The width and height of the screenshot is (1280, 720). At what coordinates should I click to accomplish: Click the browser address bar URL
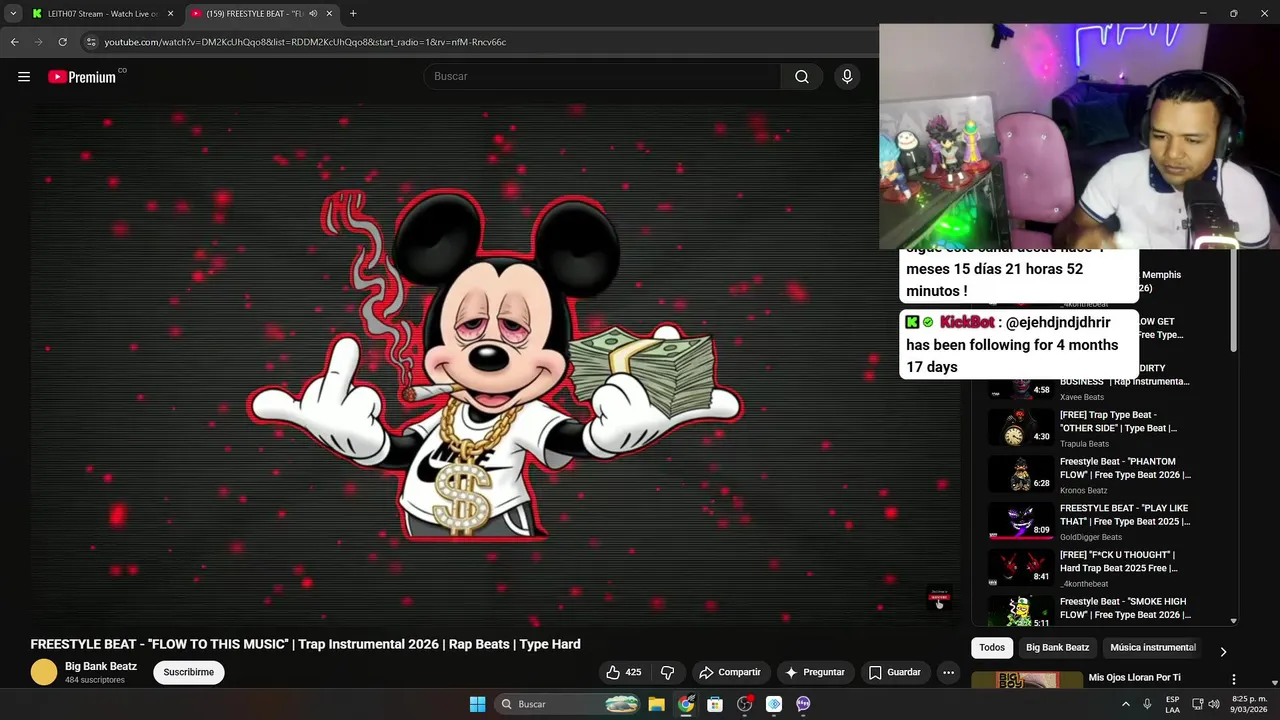pos(305,42)
